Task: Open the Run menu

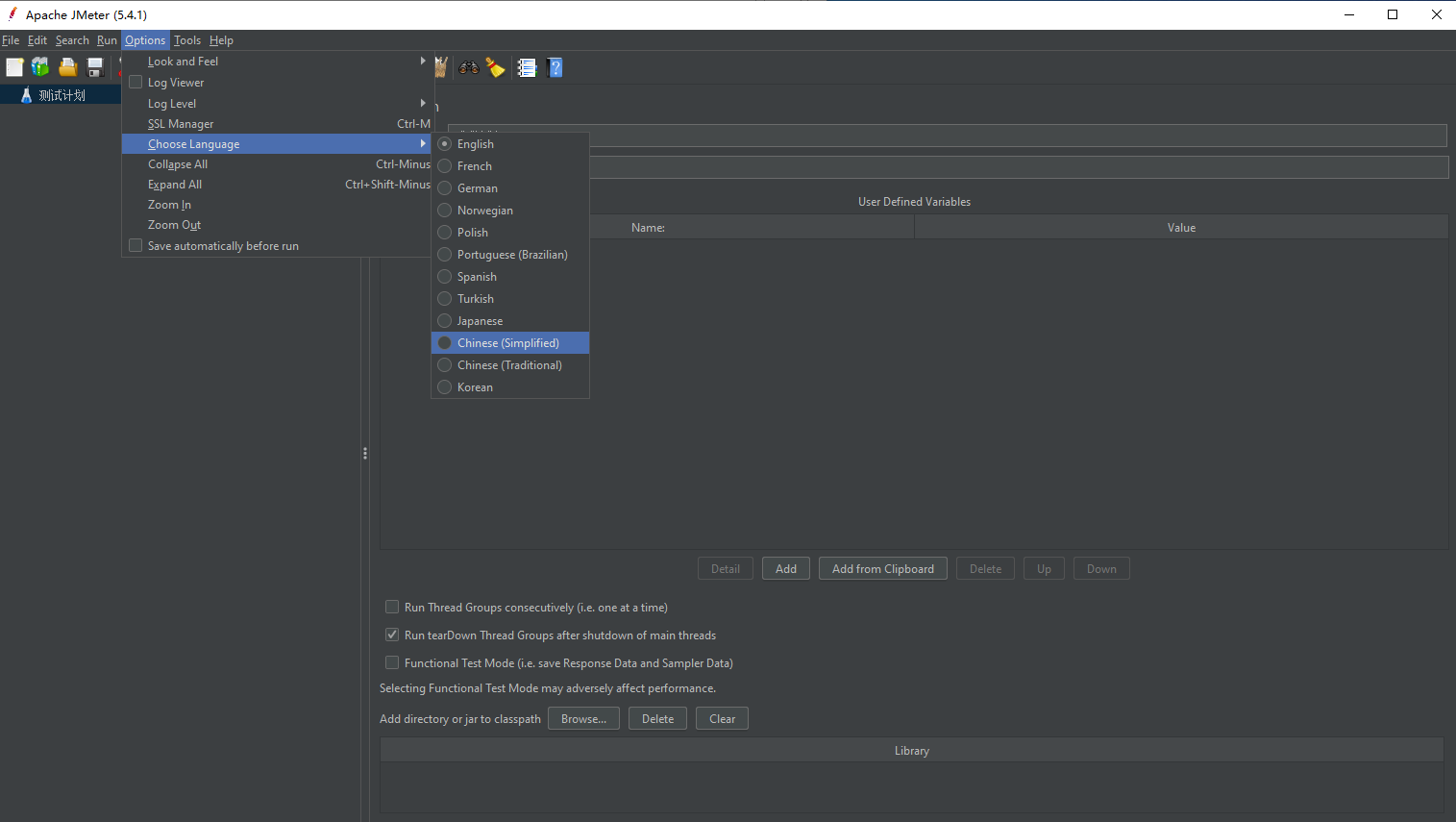Action: (x=107, y=40)
